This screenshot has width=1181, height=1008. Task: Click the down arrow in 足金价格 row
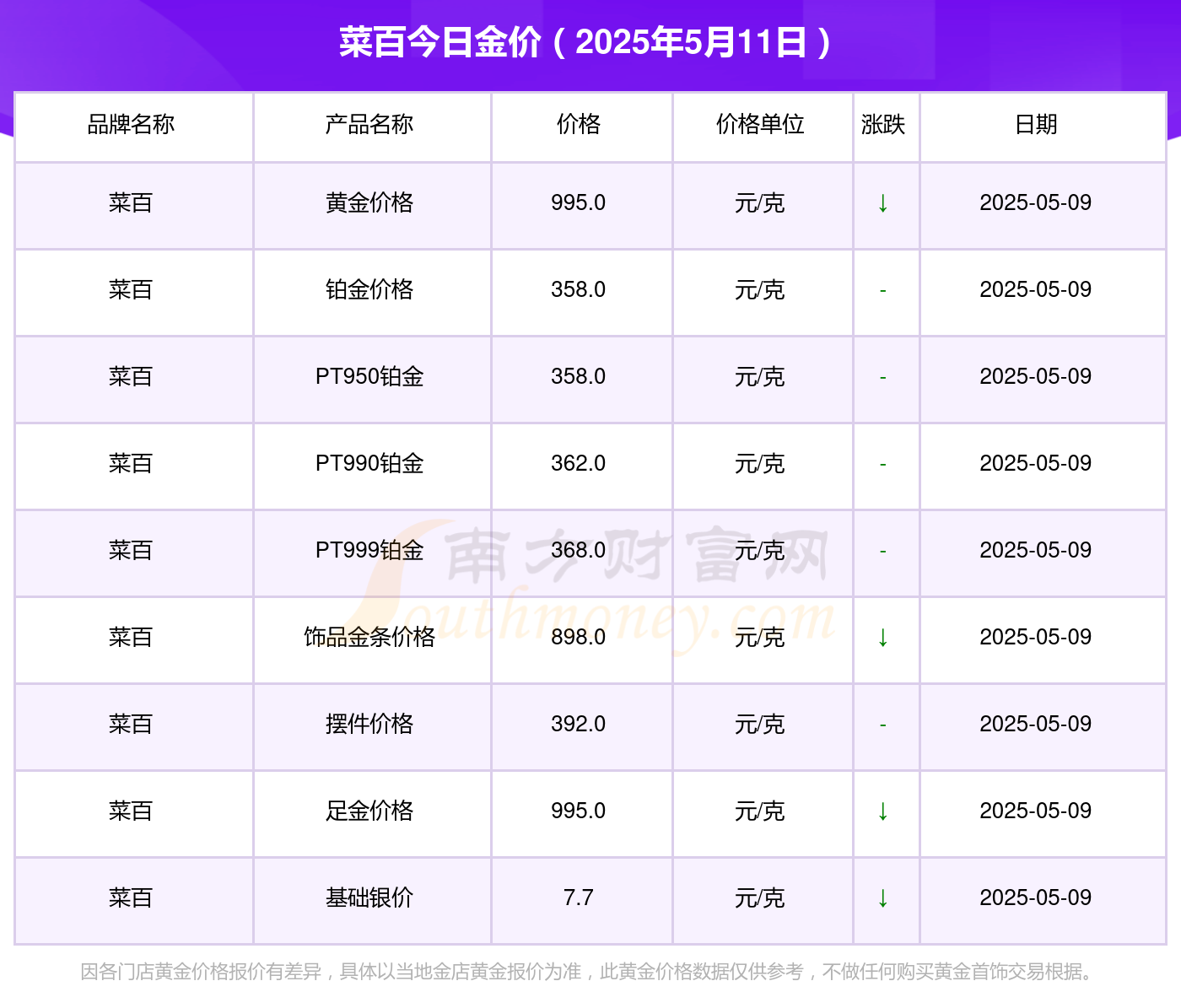tap(883, 811)
